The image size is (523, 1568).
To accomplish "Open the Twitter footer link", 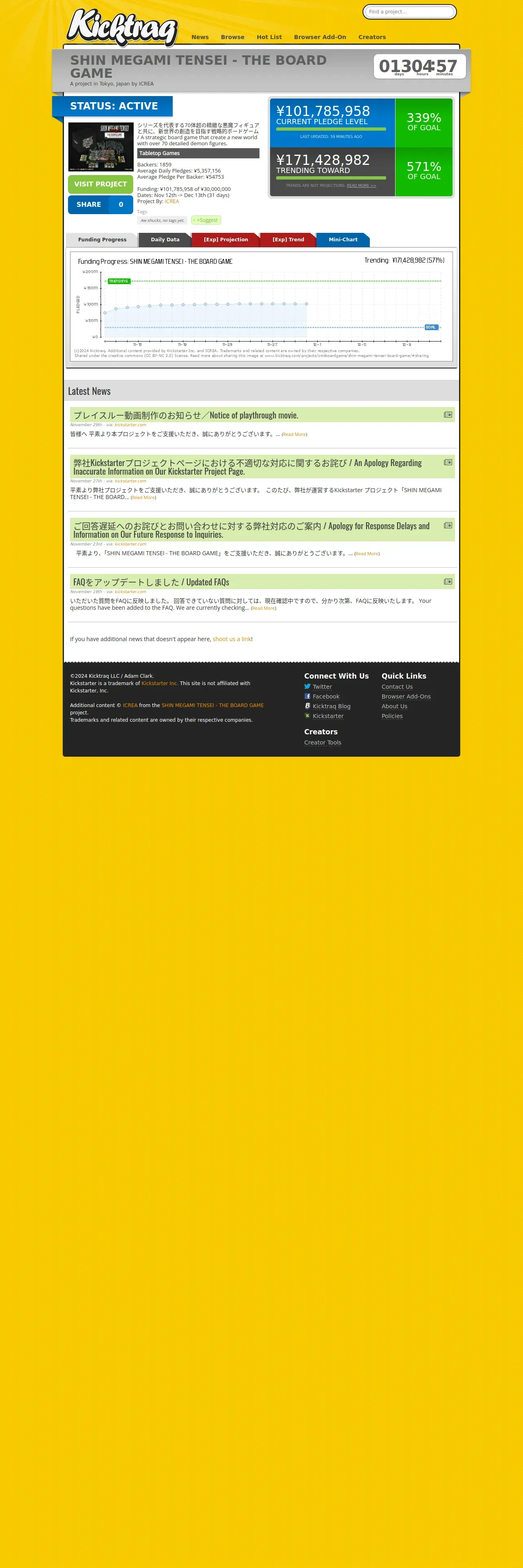I will click(x=322, y=687).
